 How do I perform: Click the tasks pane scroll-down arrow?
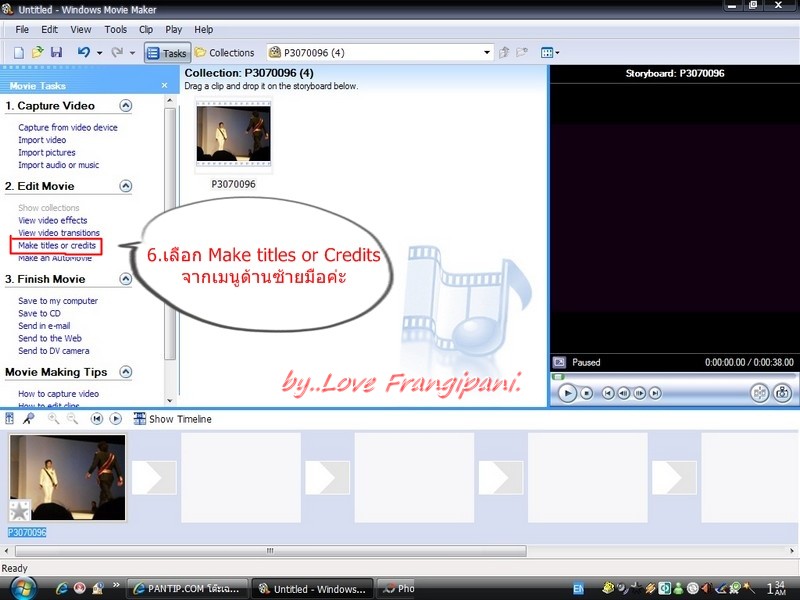[x=170, y=401]
